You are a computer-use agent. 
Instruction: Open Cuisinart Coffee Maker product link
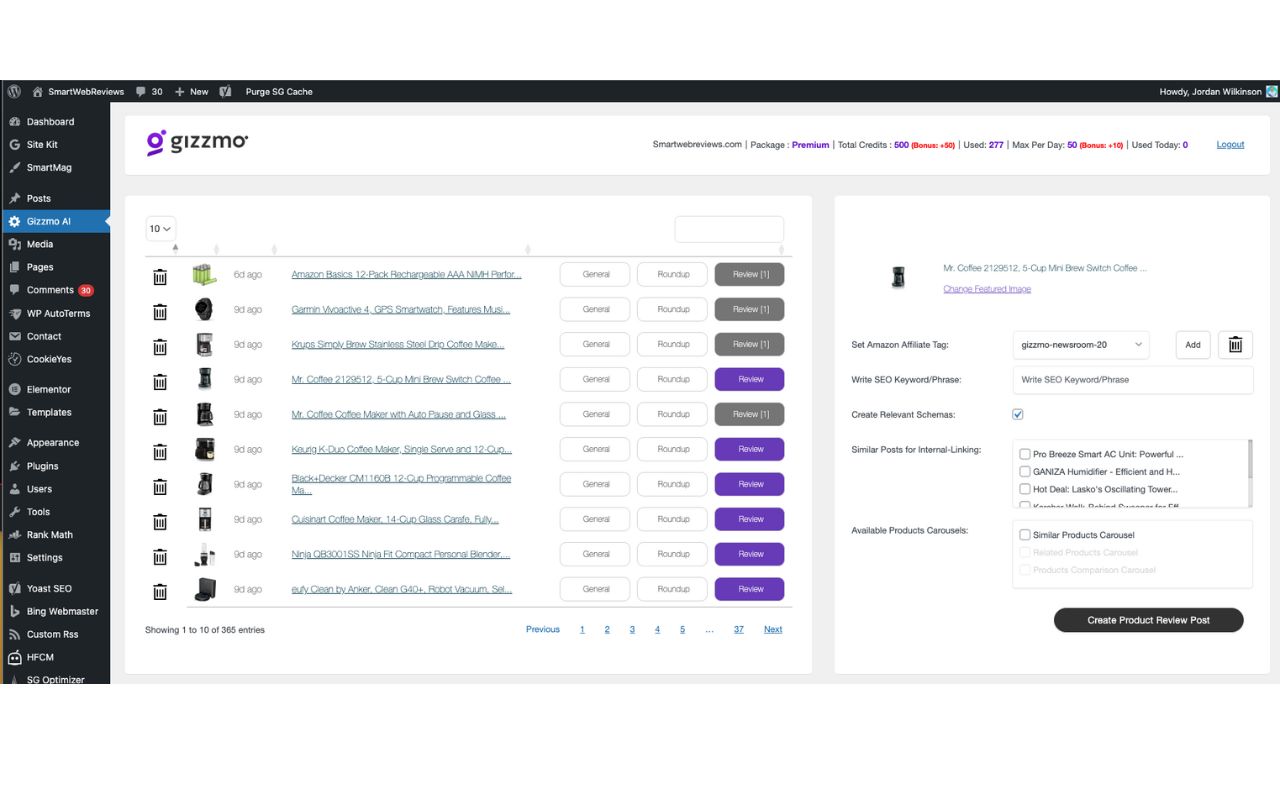395,519
